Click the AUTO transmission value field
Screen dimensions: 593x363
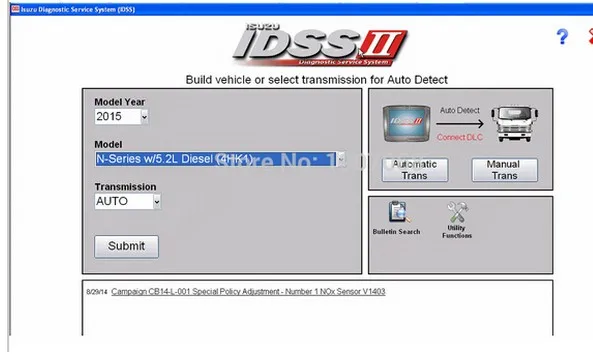pos(124,202)
